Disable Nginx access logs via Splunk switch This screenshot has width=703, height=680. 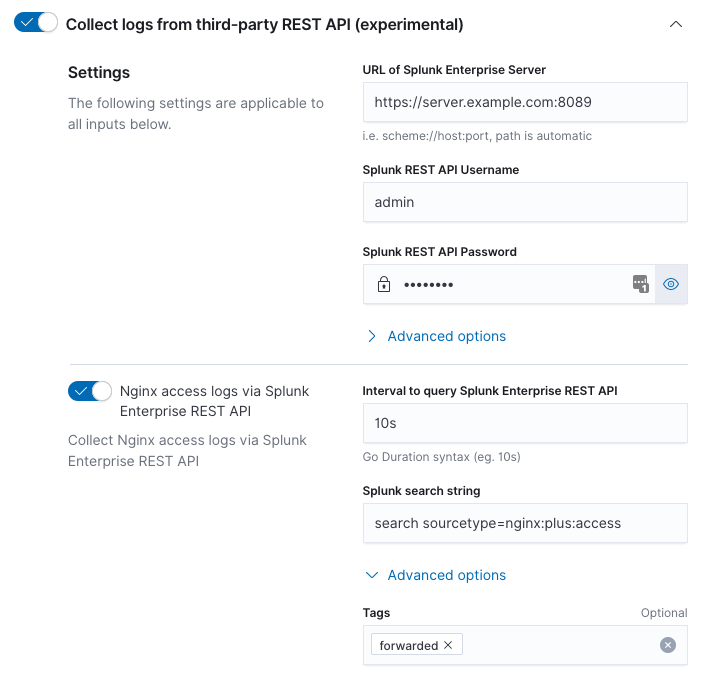[x=90, y=392]
